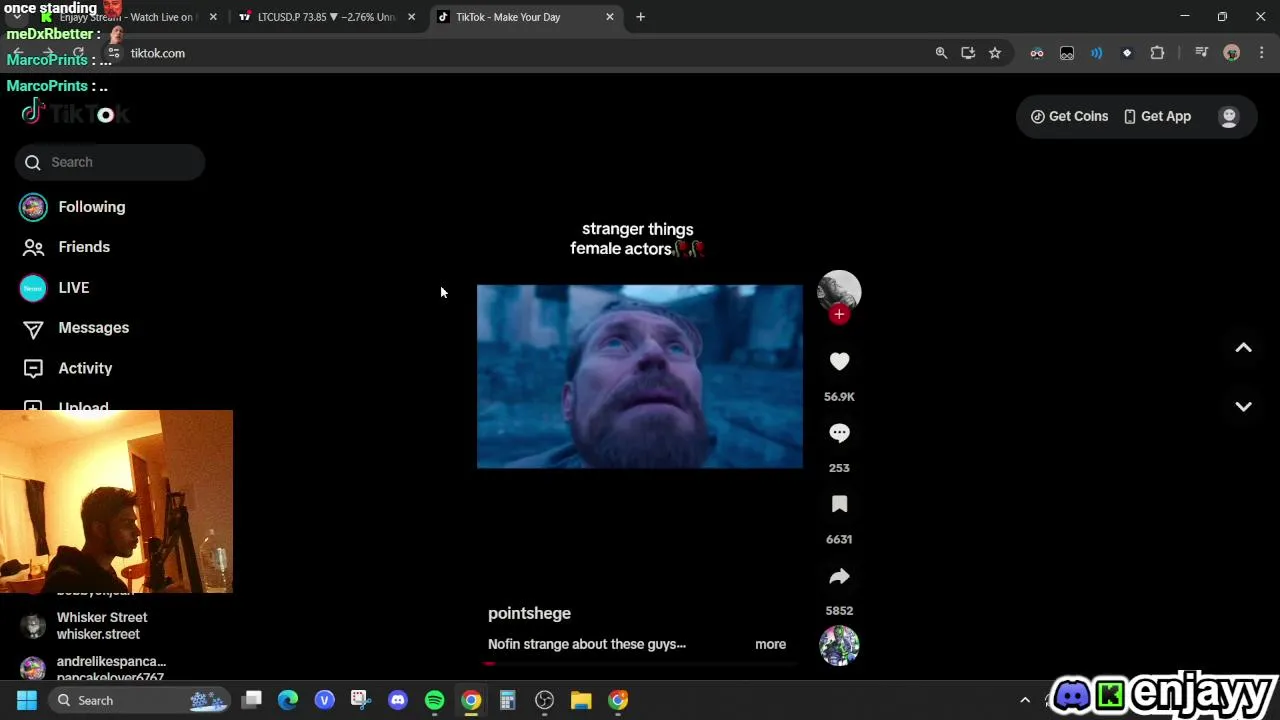The height and width of the screenshot is (720, 1280).
Task: Expand the caption with 'more'
Action: (770, 644)
